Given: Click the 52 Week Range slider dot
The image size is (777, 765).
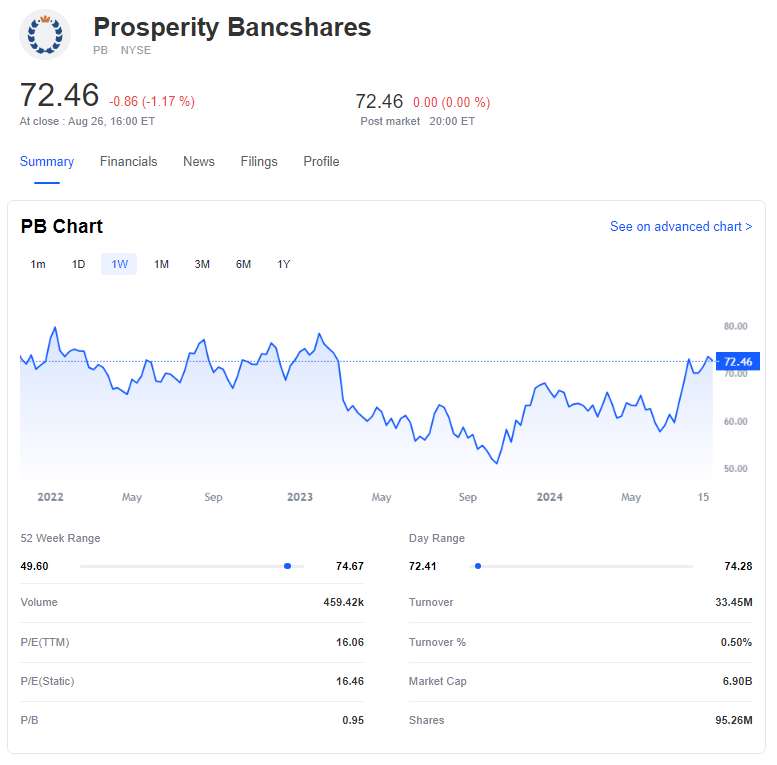Looking at the screenshot, I should pos(287,566).
